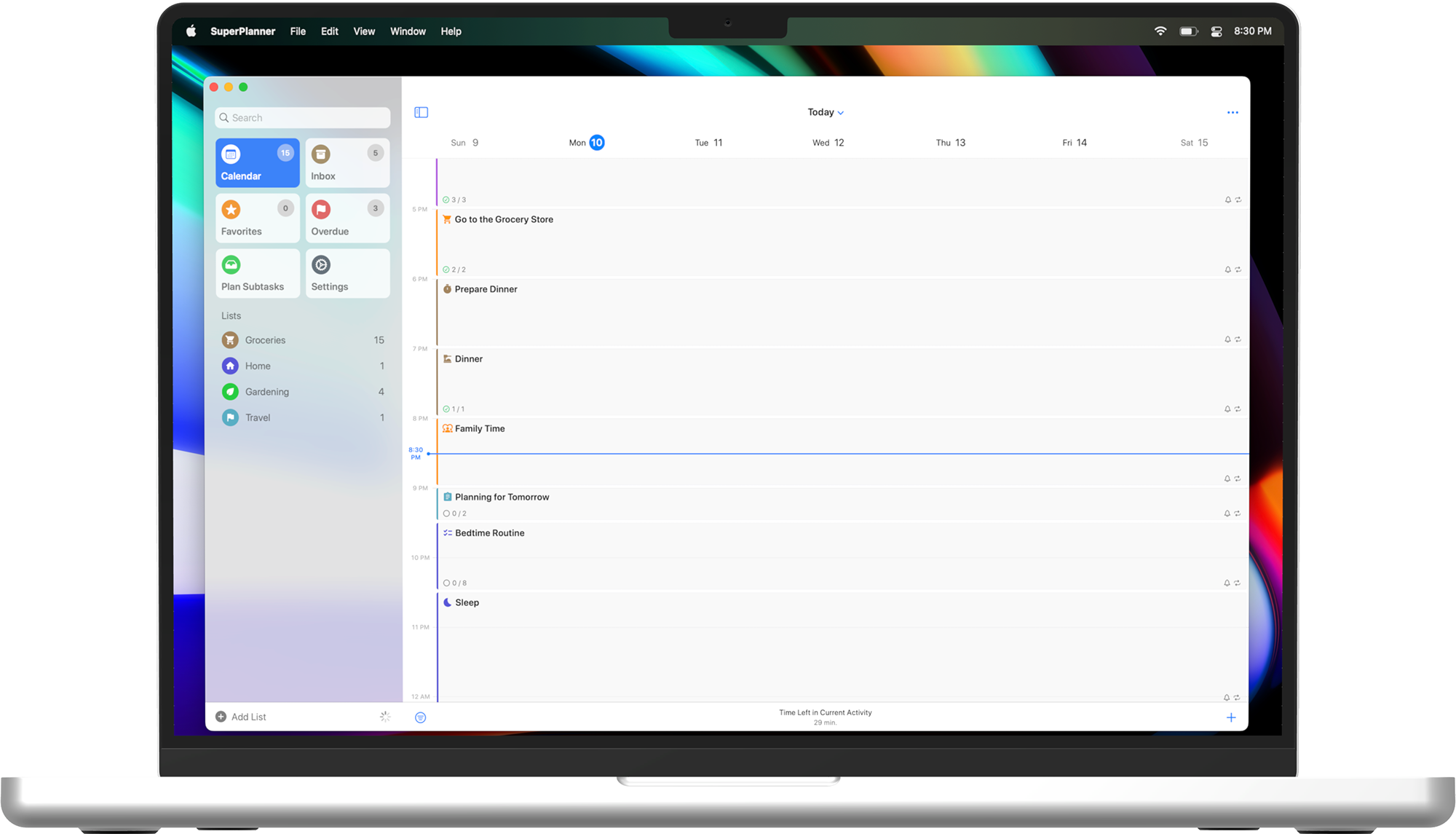Open the Window menu
The height and width of the screenshot is (834, 1456).
[408, 31]
